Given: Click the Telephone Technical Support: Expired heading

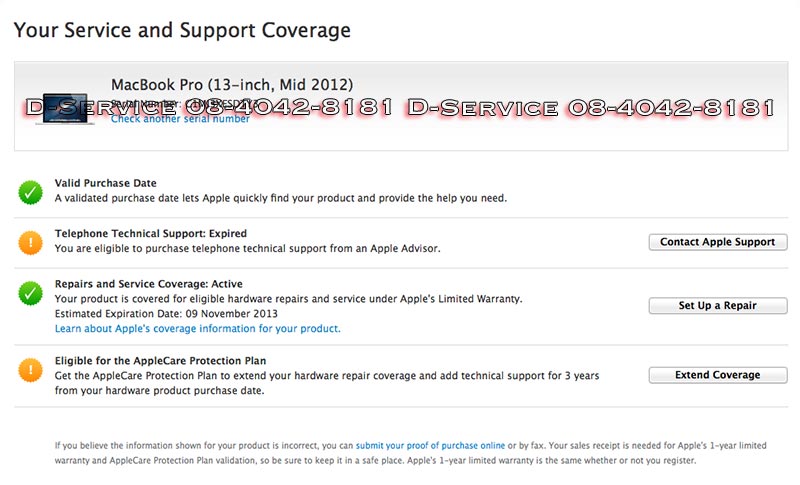Looking at the screenshot, I should (150, 234).
